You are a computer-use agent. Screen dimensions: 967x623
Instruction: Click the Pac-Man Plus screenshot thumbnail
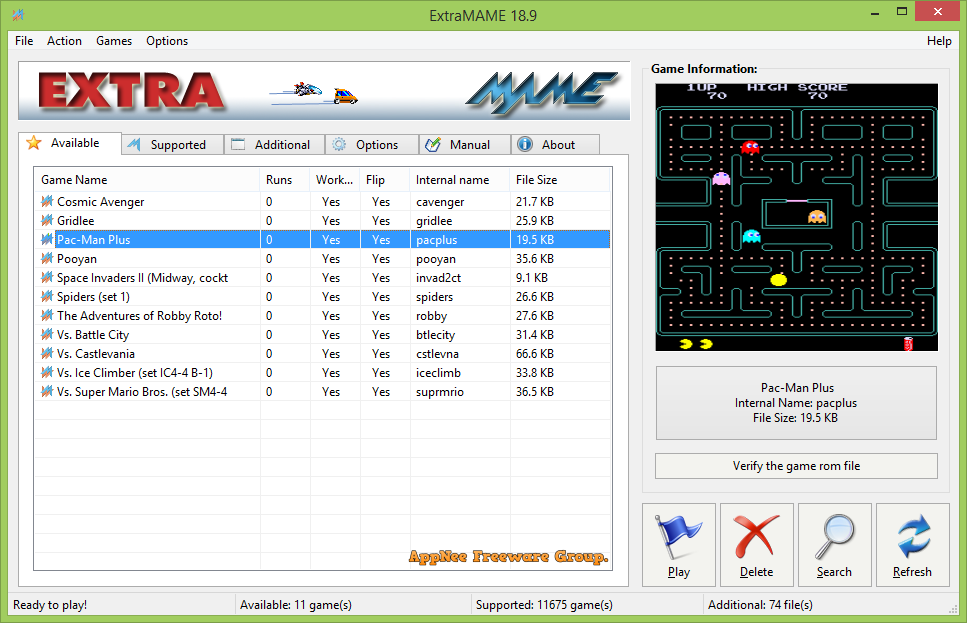pos(796,217)
